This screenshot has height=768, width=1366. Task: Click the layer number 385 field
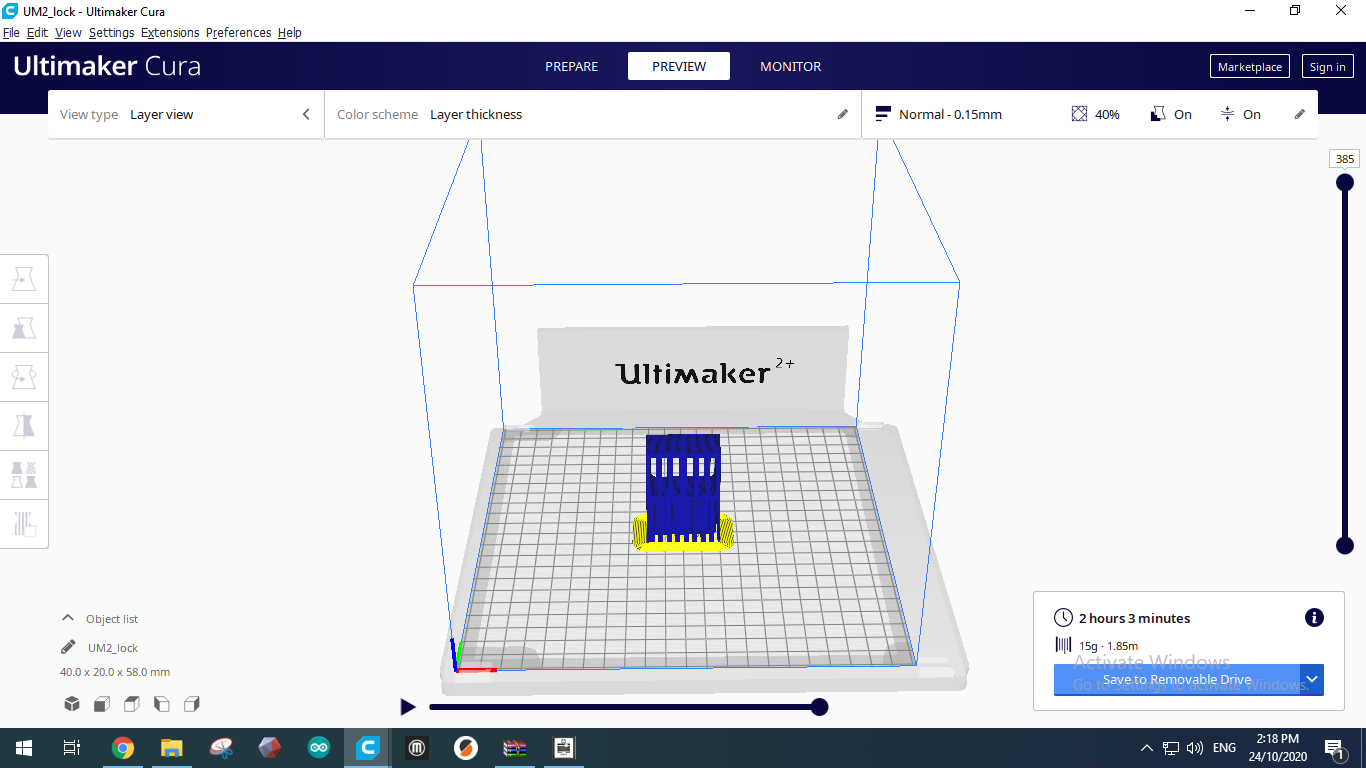(1345, 159)
